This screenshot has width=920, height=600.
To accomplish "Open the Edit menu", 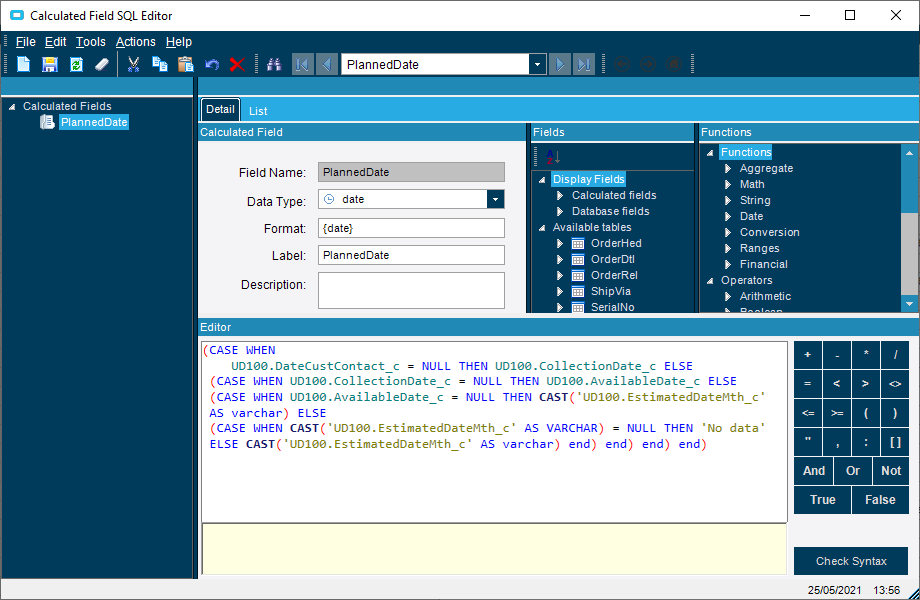I will point(55,42).
